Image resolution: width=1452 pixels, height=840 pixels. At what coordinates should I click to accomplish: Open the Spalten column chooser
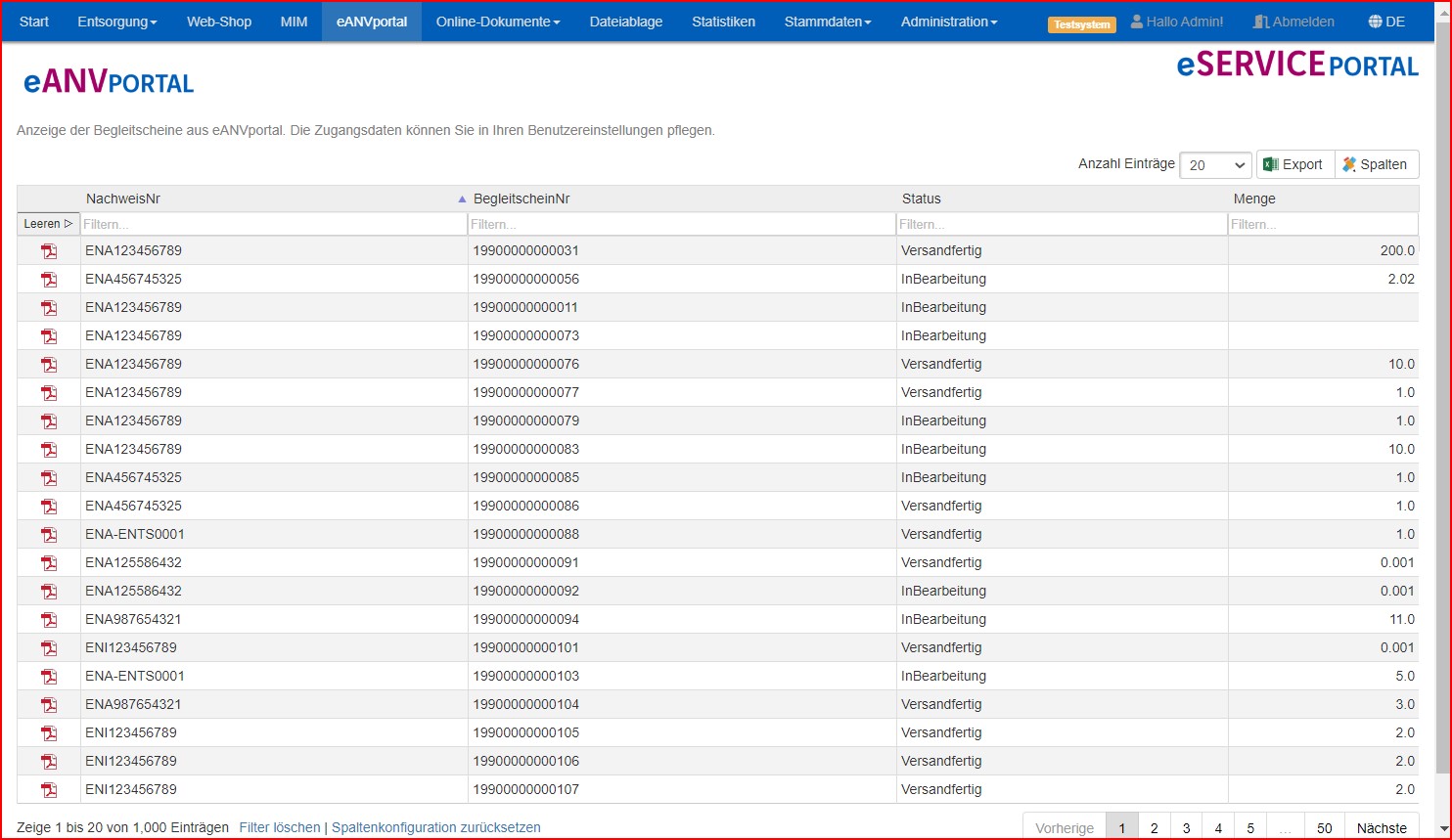tap(1377, 164)
